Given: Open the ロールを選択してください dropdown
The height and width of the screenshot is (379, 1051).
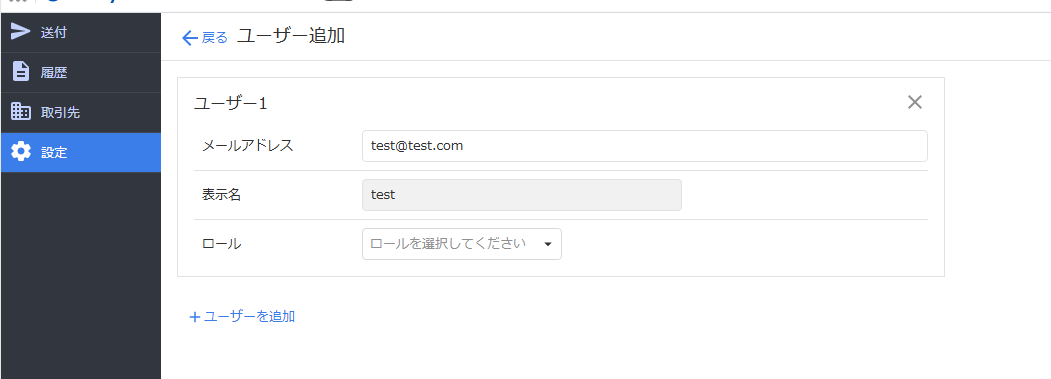Looking at the screenshot, I should [462, 243].
